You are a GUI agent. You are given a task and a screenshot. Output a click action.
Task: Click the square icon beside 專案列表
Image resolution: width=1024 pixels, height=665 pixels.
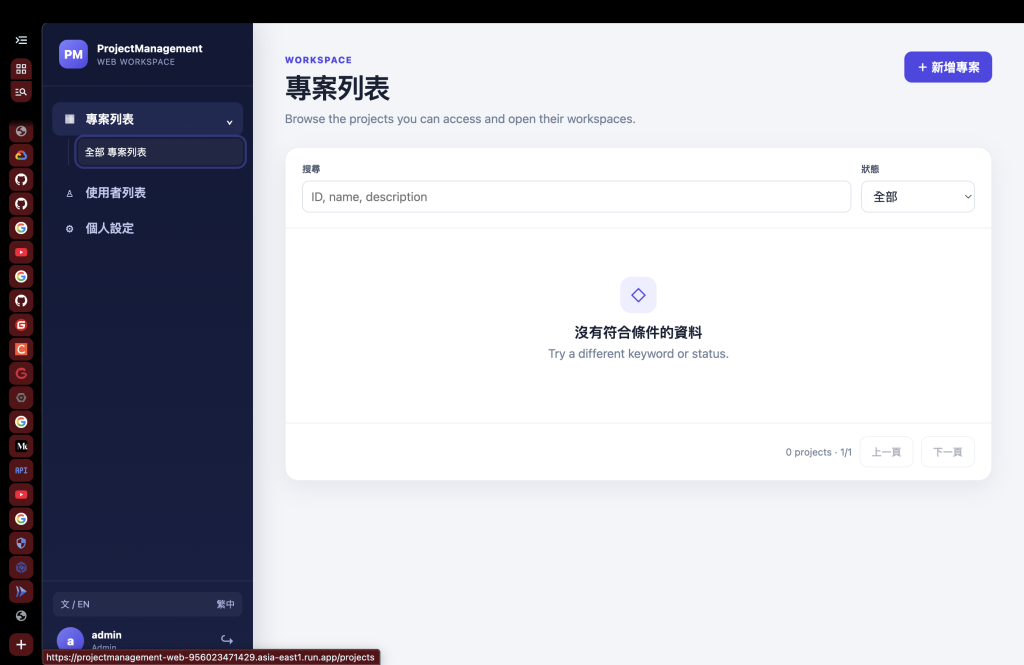point(69,119)
